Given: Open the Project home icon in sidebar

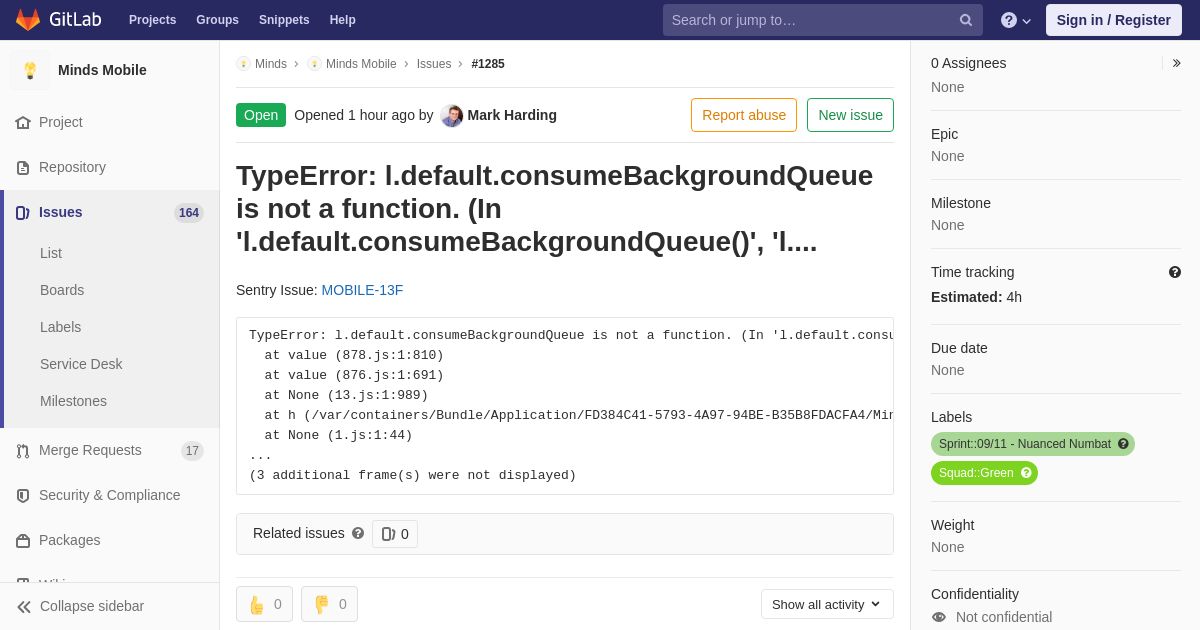Looking at the screenshot, I should 23,122.
